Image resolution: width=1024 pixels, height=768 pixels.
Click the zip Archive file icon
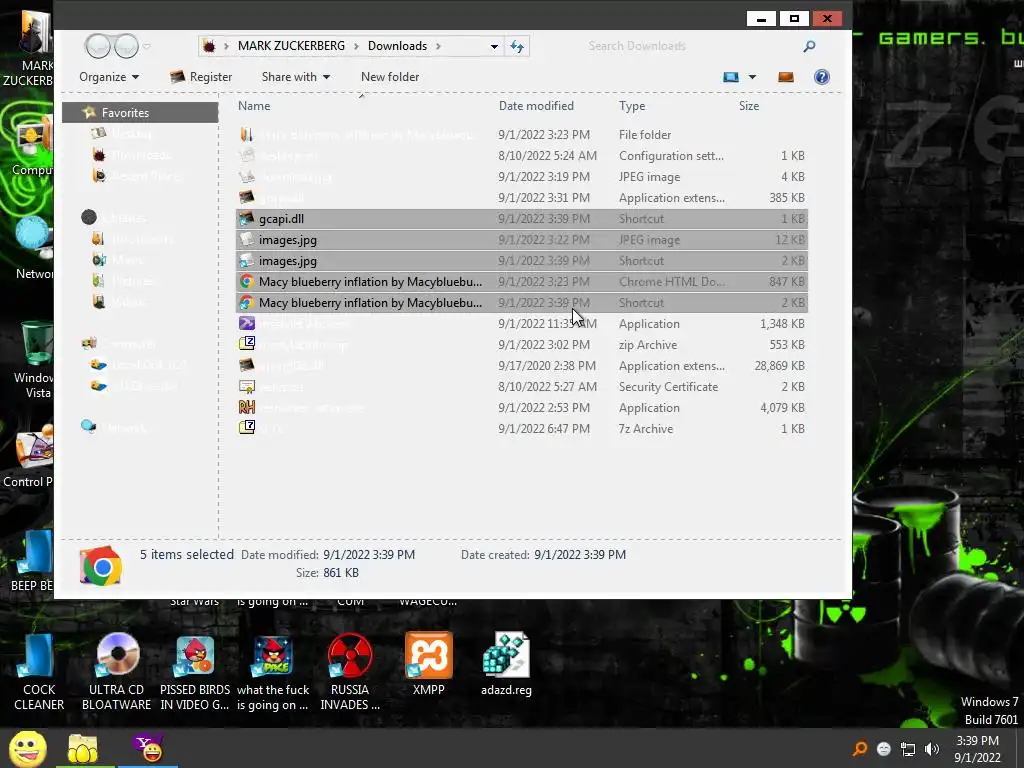point(247,344)
